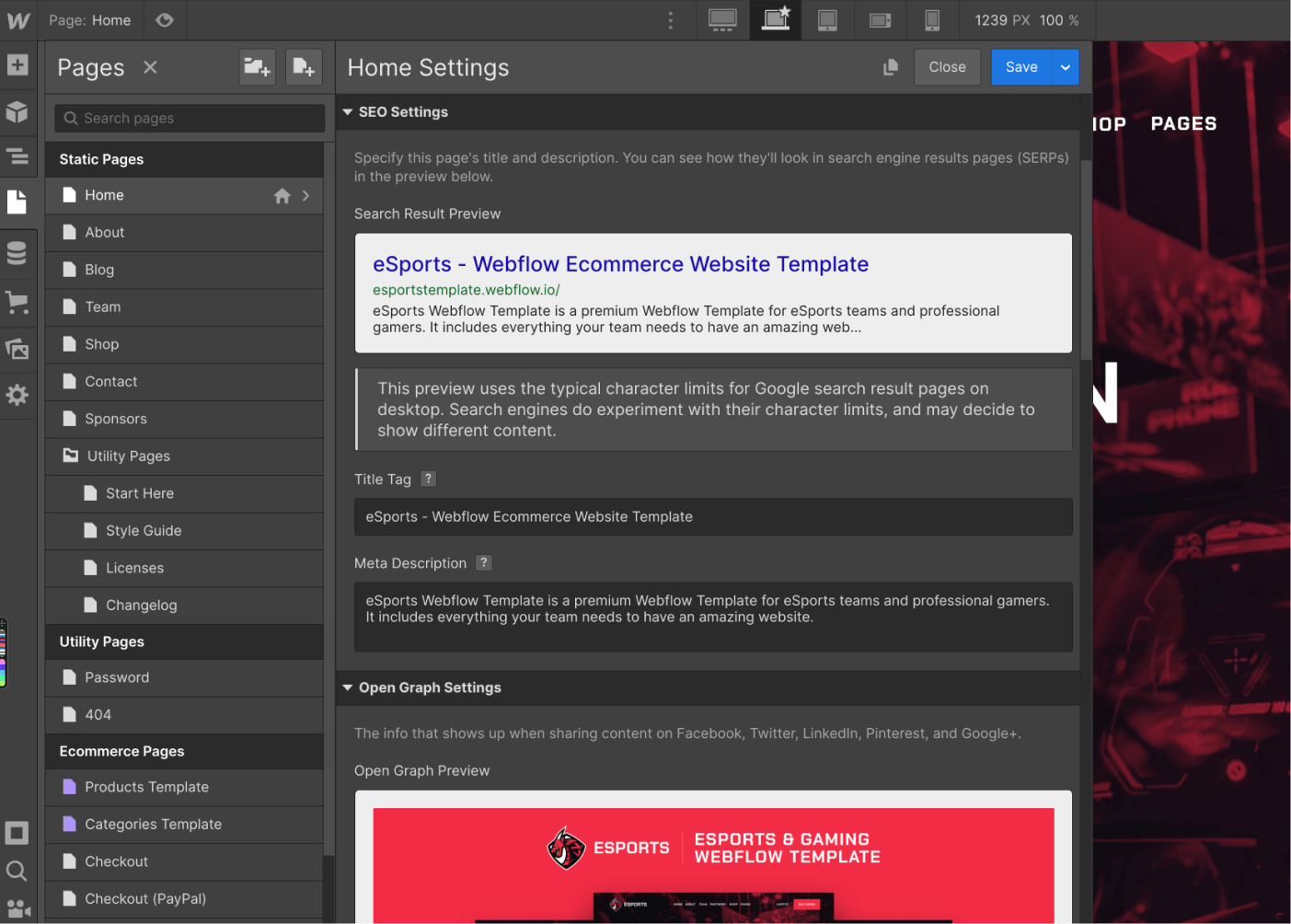
Task: Open the search magnifier in the left sidebar
Action: point(17,871)
